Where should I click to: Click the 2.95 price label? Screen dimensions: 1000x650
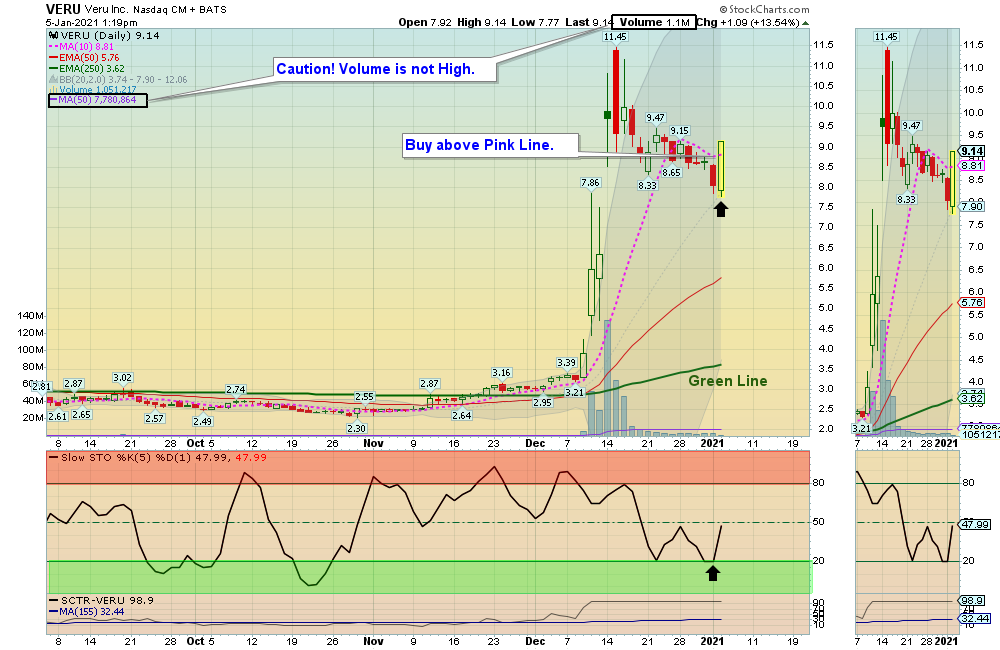[x=542, y=403]
